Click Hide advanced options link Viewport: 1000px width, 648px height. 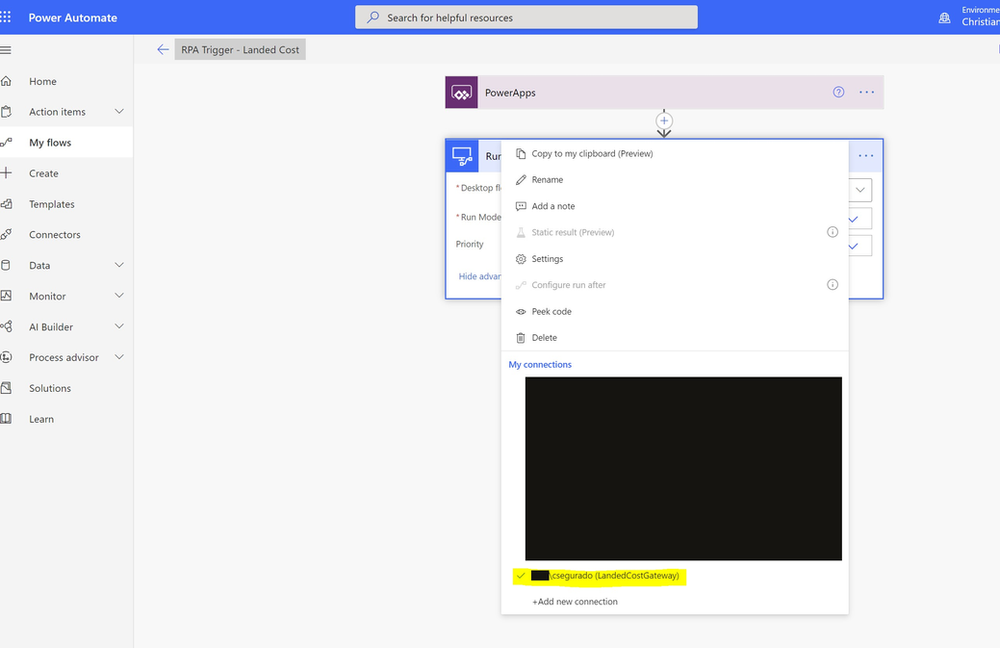[x=480, y=276]
